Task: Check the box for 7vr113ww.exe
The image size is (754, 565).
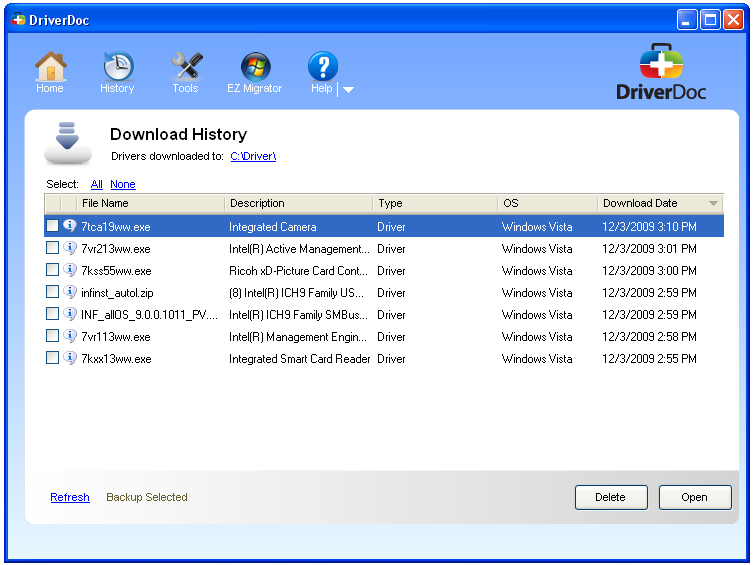Action: 52,336
